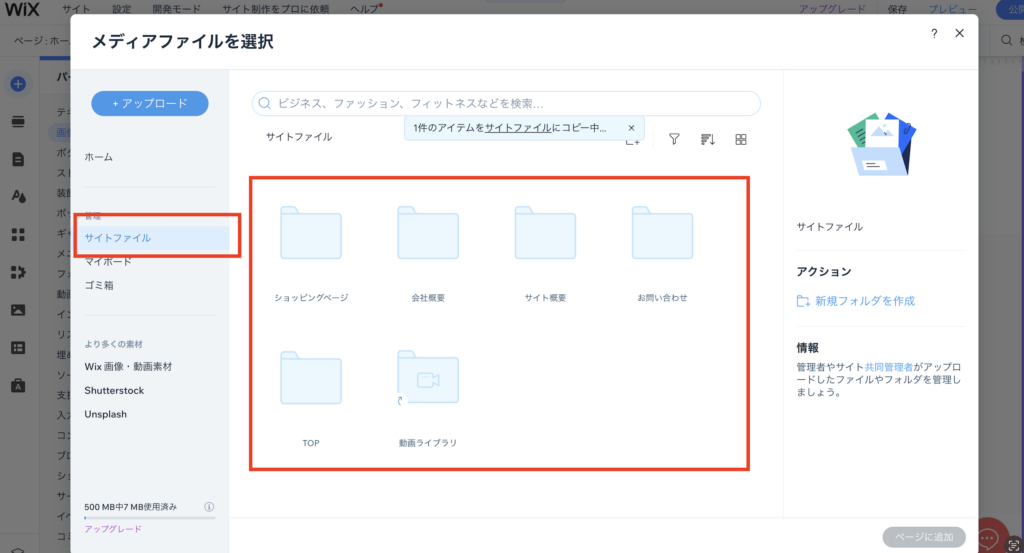Switch to grid view icon

point(741,139)
